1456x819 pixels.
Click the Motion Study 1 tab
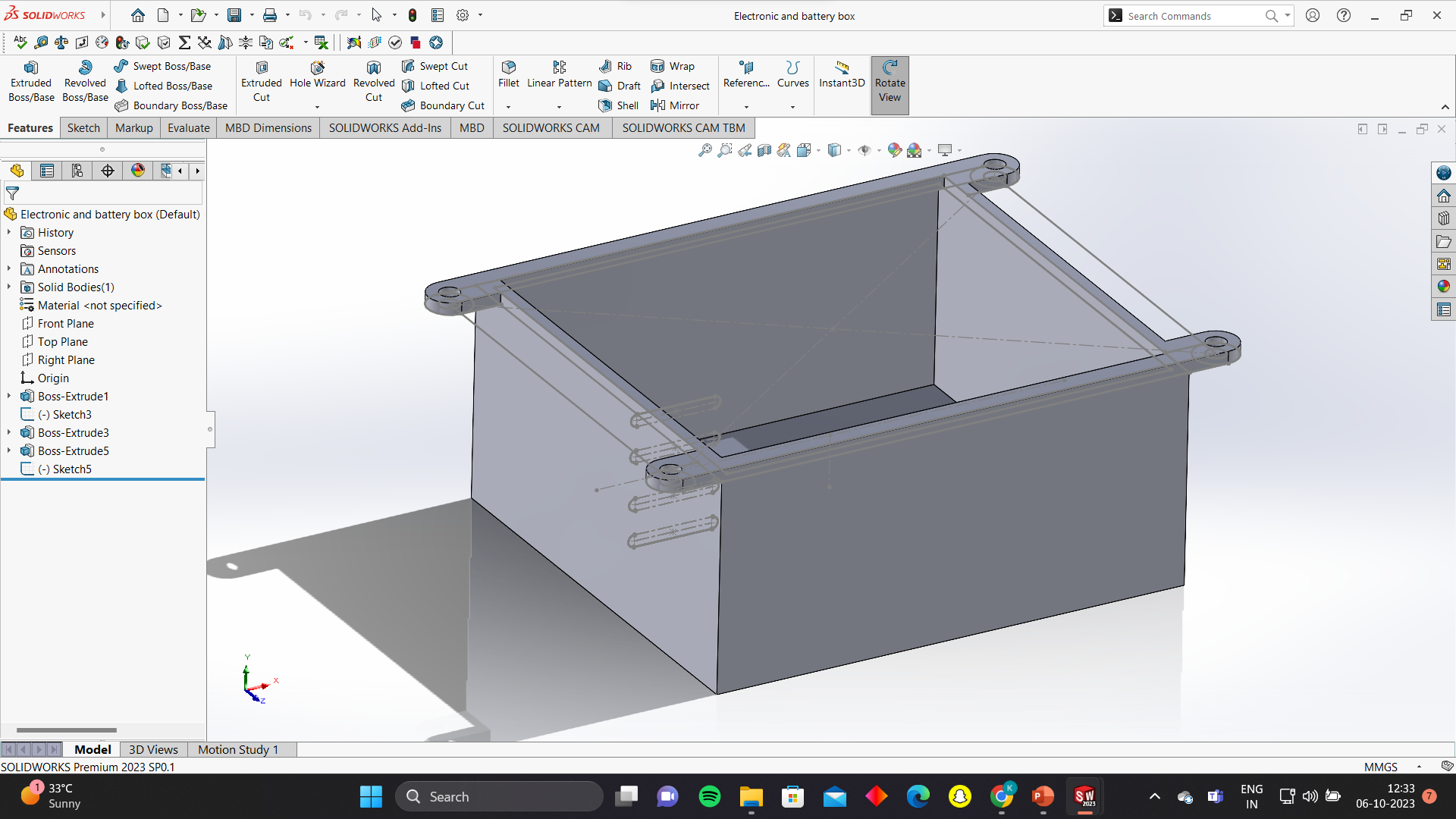(x=238, y=749)
